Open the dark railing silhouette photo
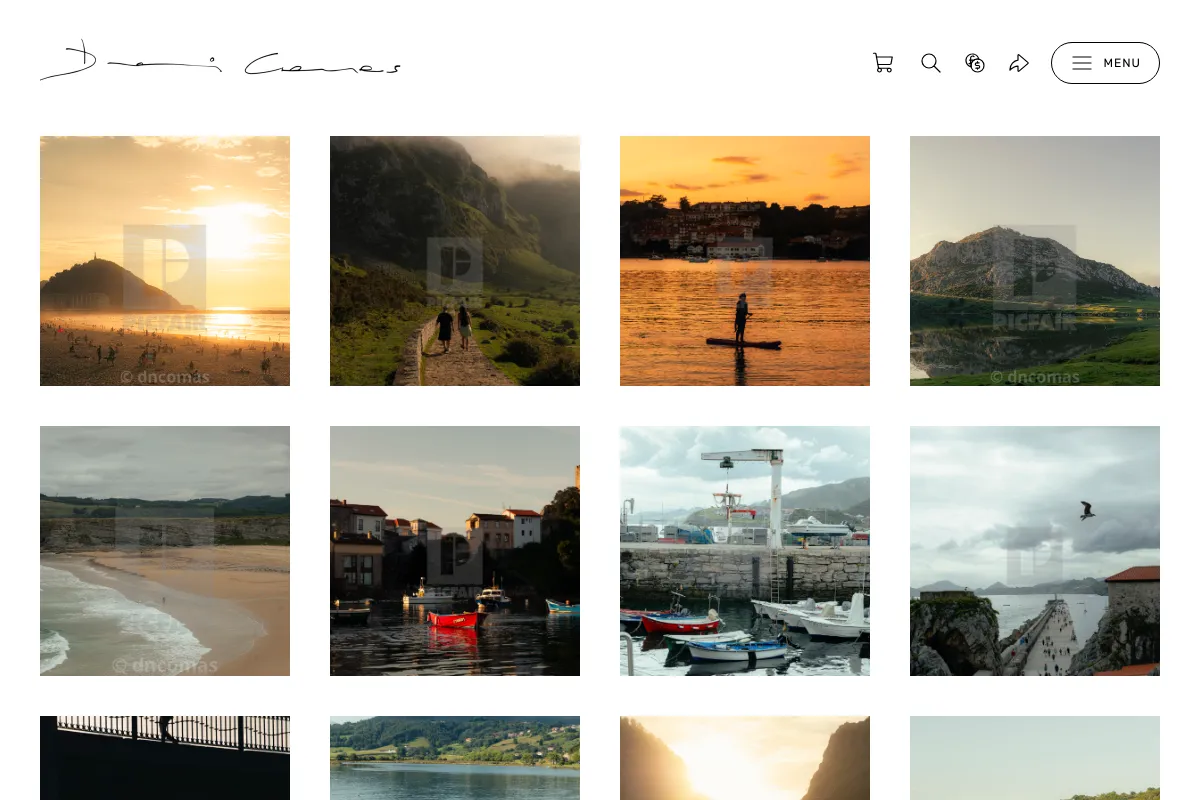This screenshot has height=800, width=1200. [165, 758]
